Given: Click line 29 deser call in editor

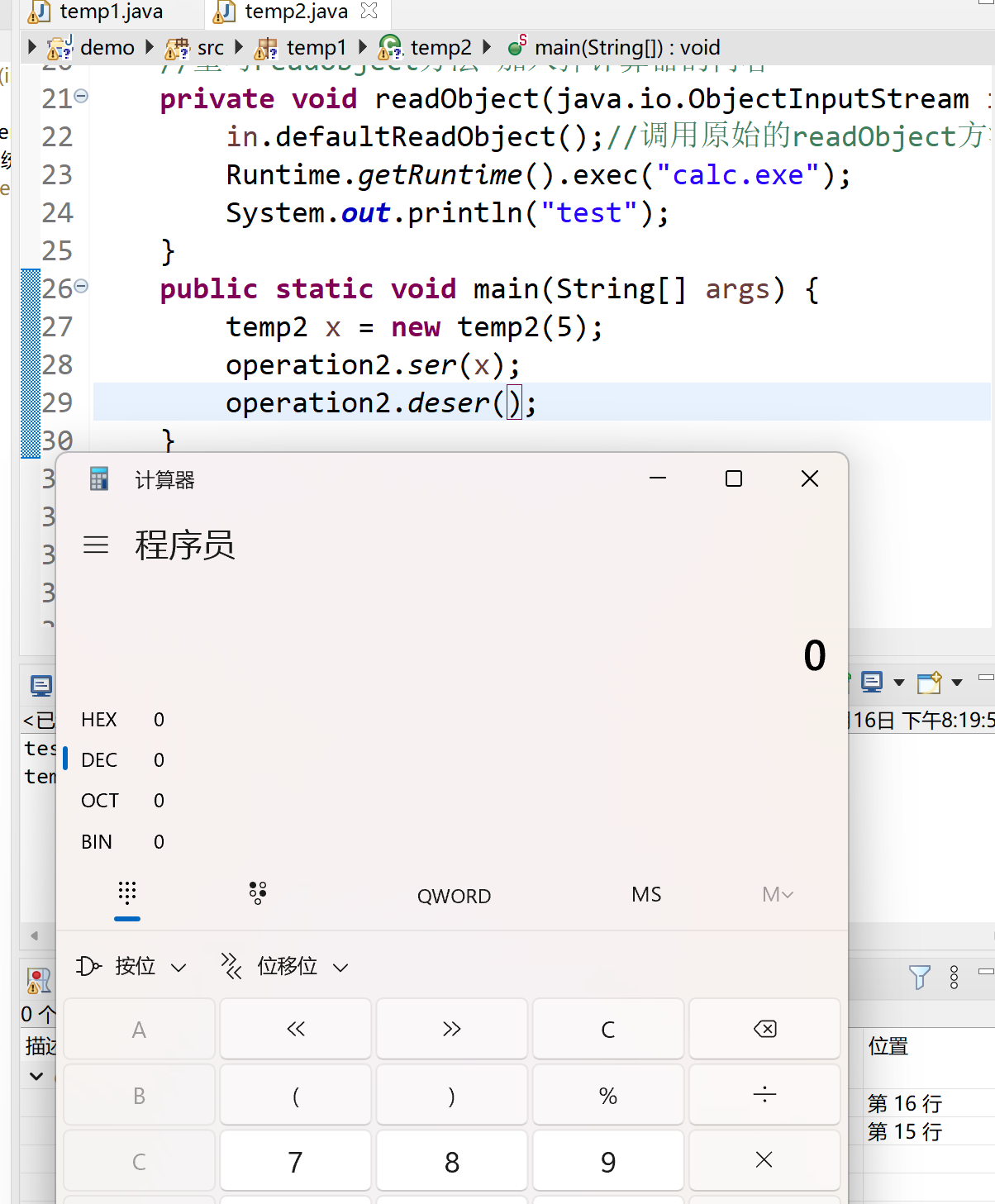Looking at the screenshot, I should (381, 402).
